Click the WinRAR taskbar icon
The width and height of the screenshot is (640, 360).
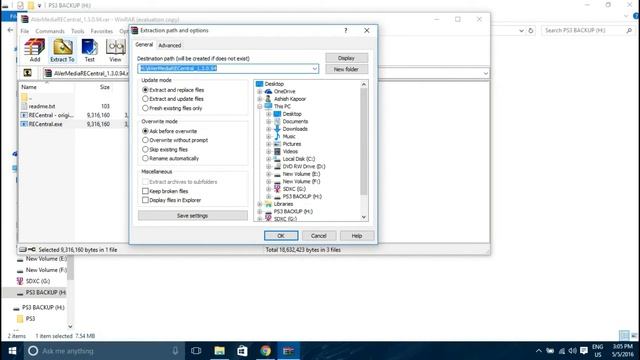[289, 351]
